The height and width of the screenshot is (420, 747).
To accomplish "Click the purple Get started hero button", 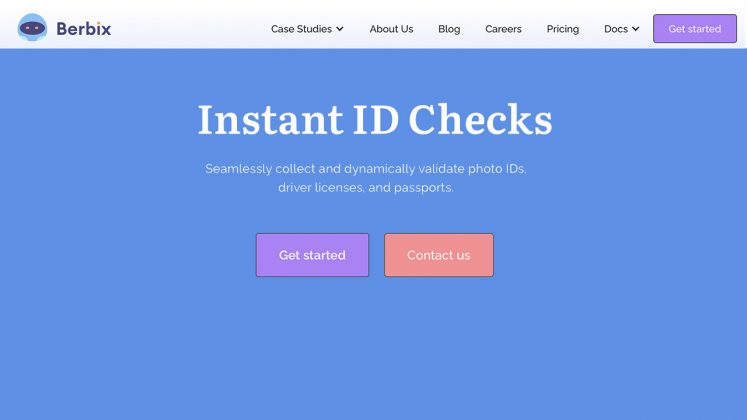I will point(313,255).
